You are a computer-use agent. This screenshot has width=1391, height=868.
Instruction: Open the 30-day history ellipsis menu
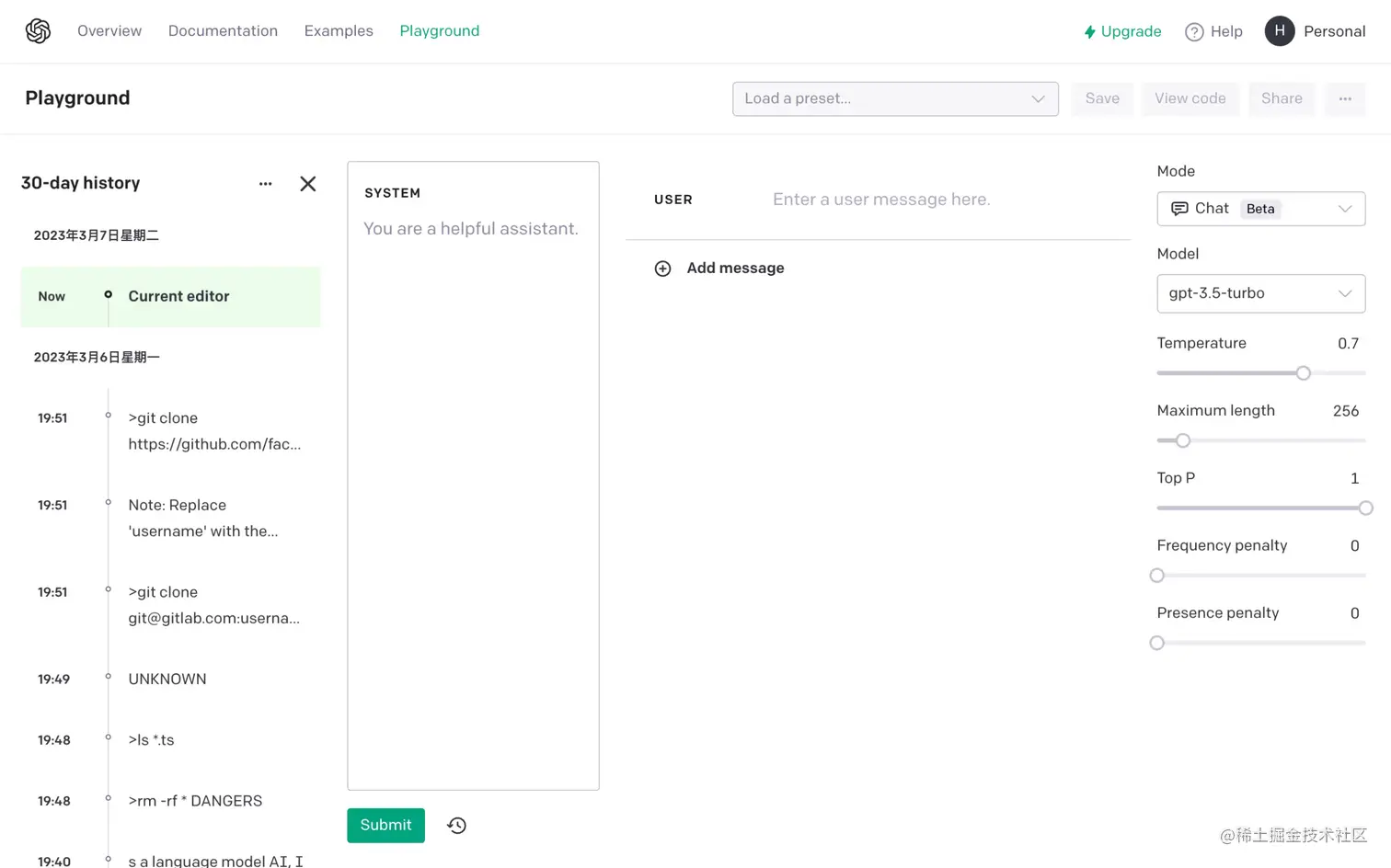pyautogui.click(x=265, y=184)
